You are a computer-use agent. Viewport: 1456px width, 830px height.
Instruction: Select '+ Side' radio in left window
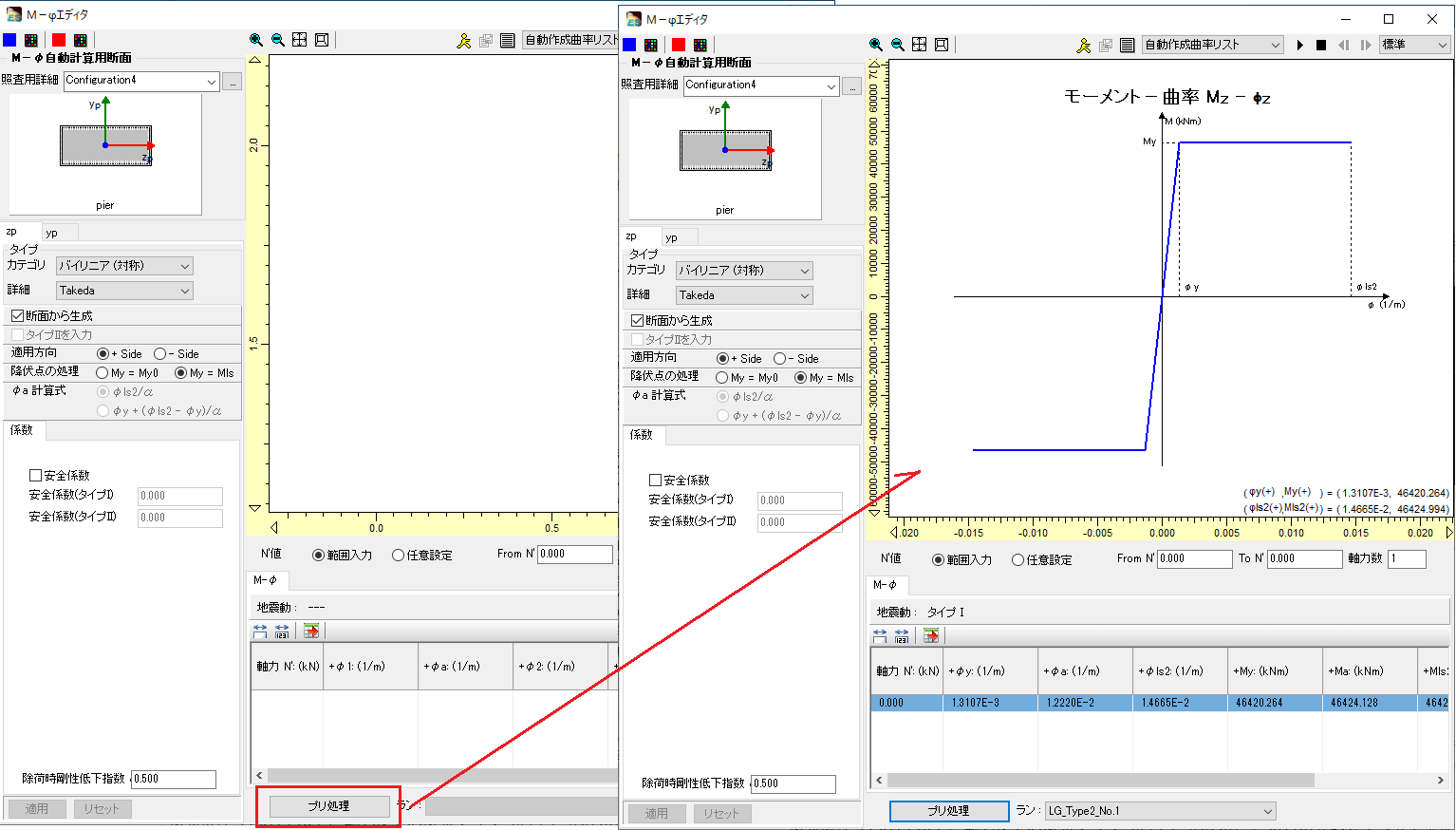[x=103, y=353]
